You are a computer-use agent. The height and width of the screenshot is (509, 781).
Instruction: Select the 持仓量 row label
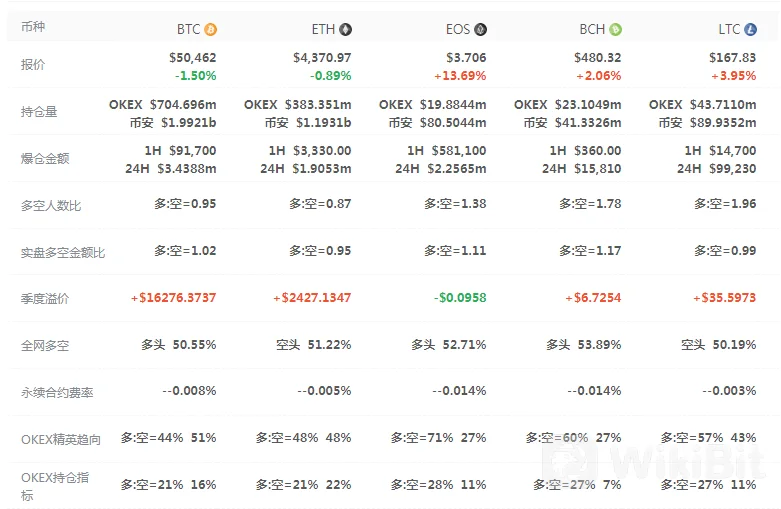tap(39, 112)
